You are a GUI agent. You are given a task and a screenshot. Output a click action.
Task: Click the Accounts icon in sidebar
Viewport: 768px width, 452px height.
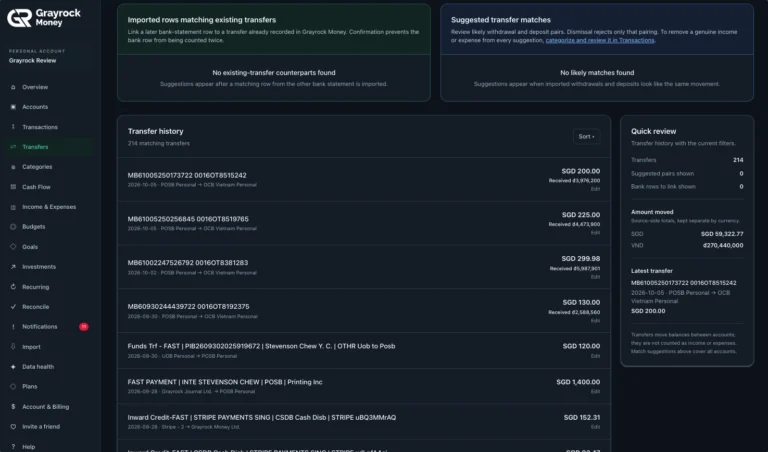[x=13, y=107]
